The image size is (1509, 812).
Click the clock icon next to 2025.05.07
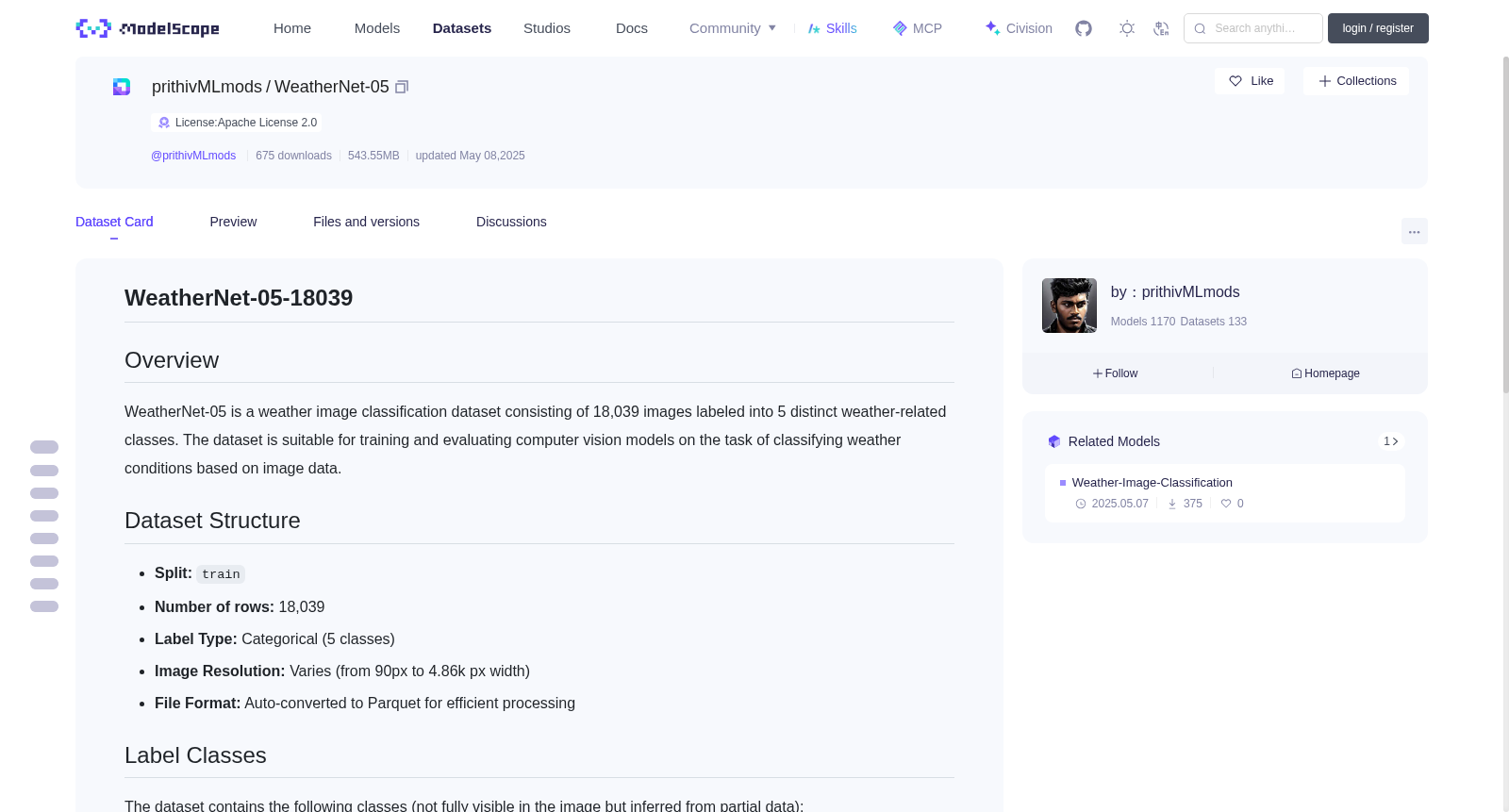coord(1081,504)
